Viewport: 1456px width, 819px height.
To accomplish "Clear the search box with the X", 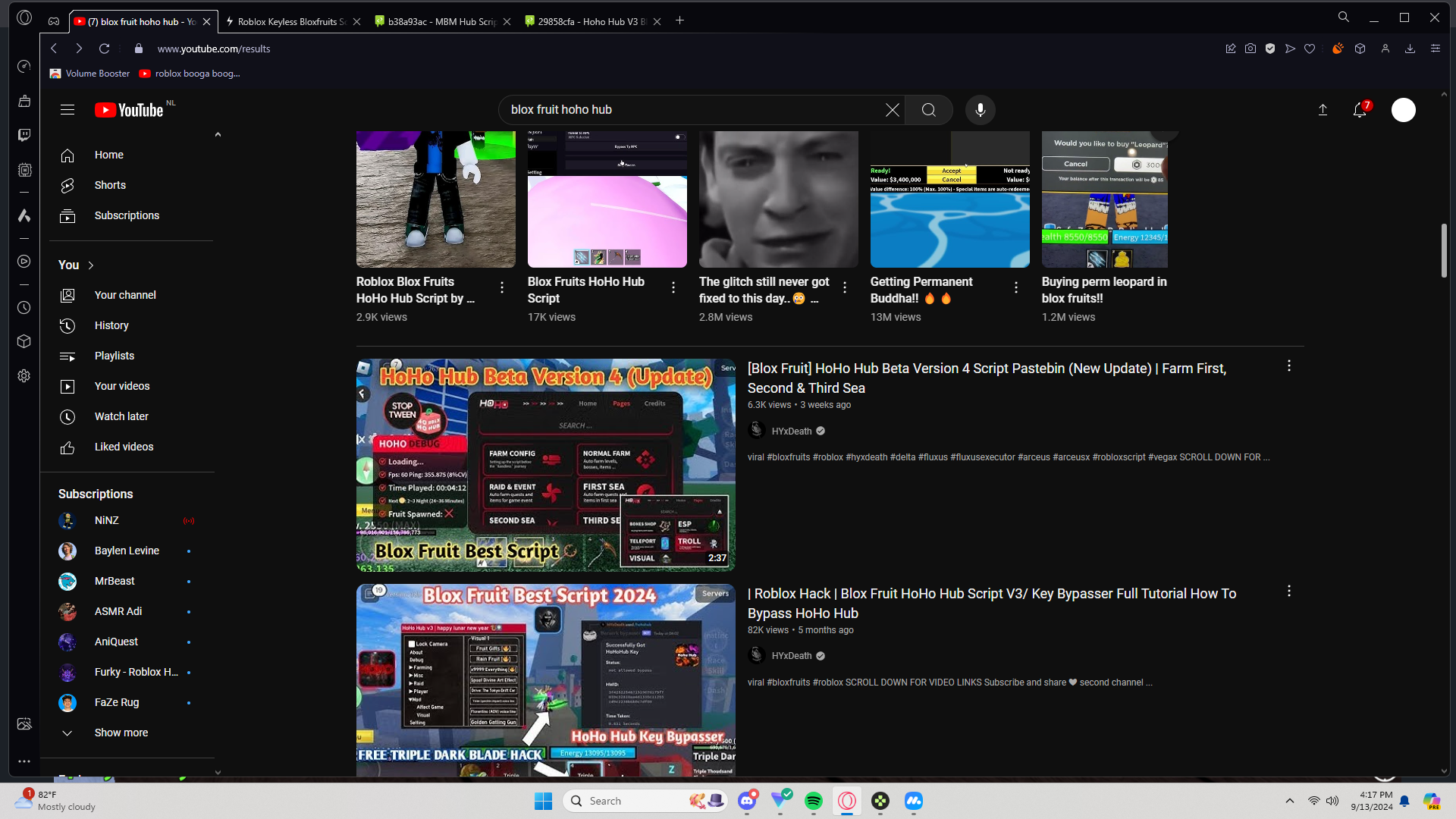I will pyautogui.click(x=893, y=110).
